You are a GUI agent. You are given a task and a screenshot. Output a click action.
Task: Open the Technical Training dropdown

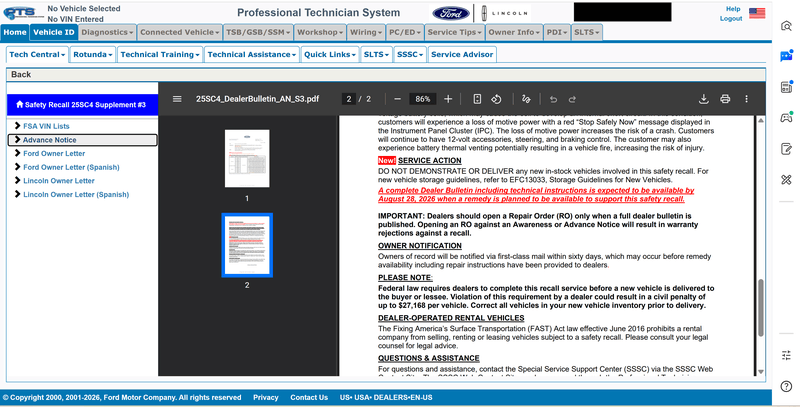[x=160, y=55]
